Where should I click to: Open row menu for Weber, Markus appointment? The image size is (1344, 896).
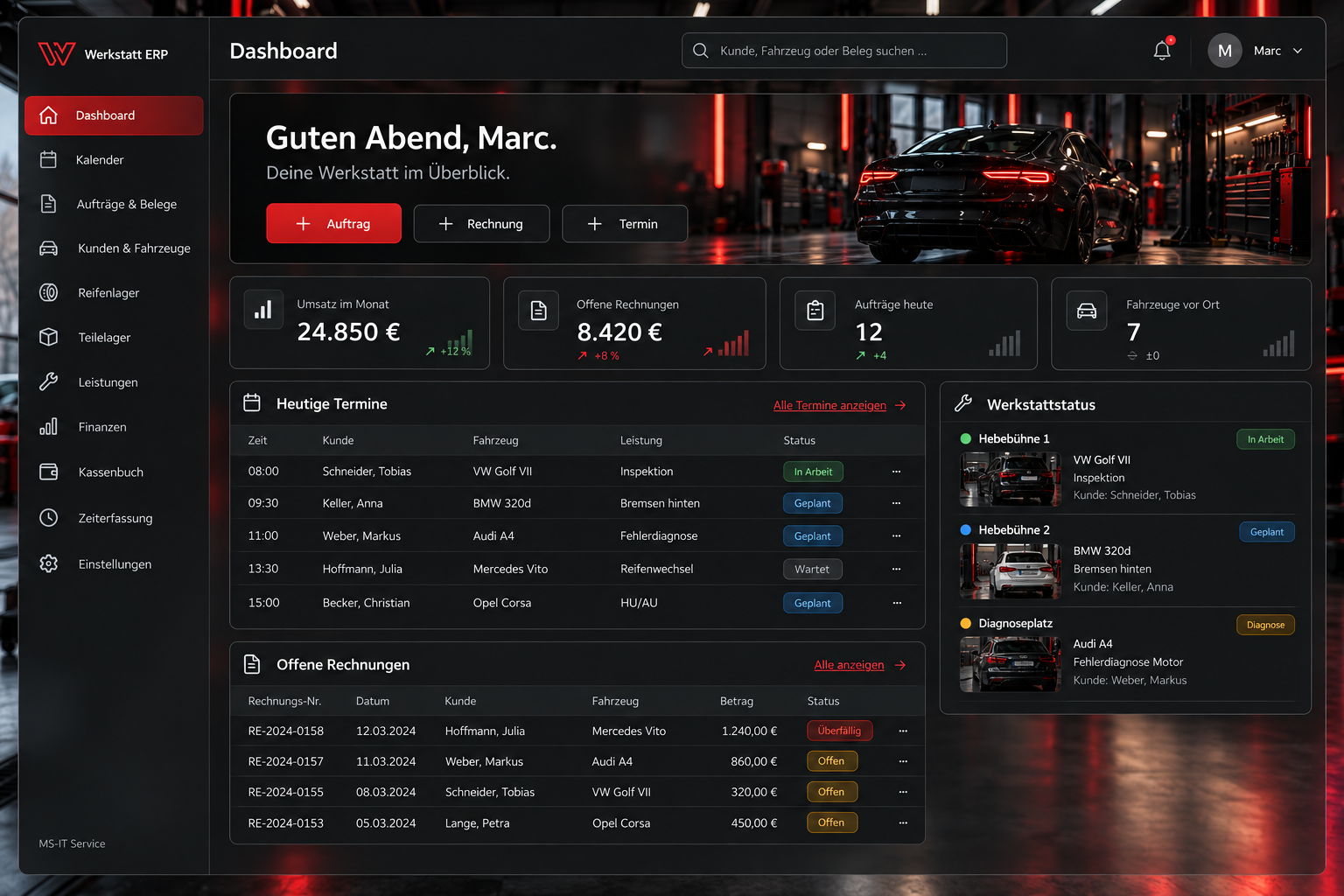(896, 535)
